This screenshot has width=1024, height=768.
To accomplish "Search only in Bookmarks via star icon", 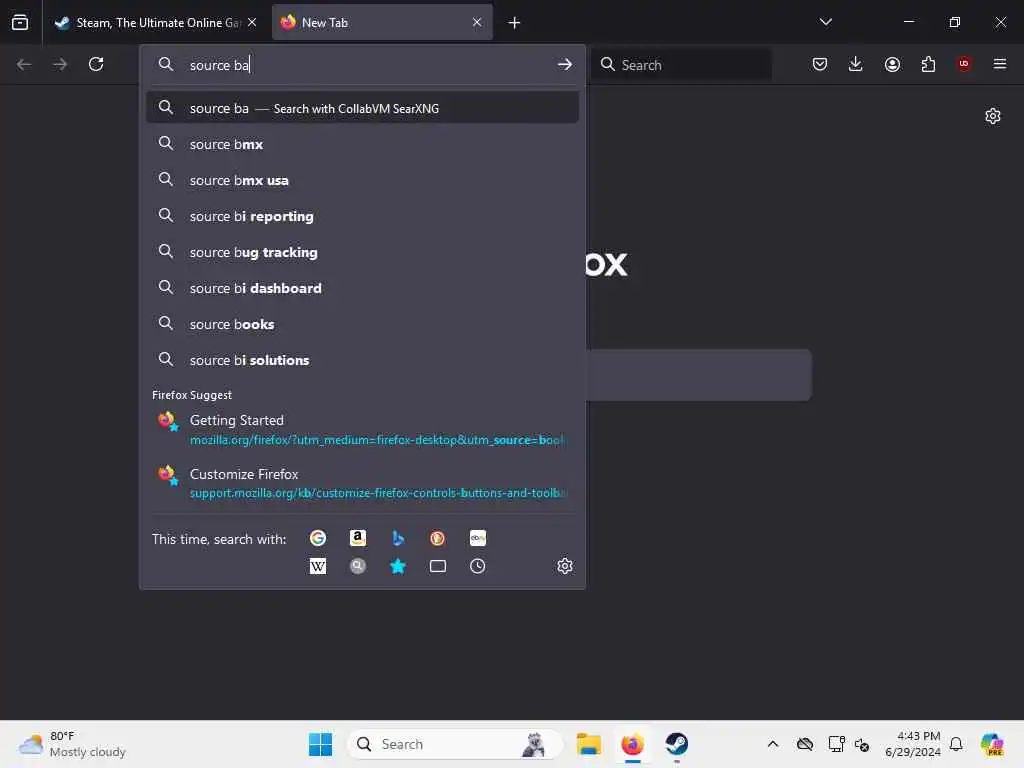I will [x=398, y=566].
